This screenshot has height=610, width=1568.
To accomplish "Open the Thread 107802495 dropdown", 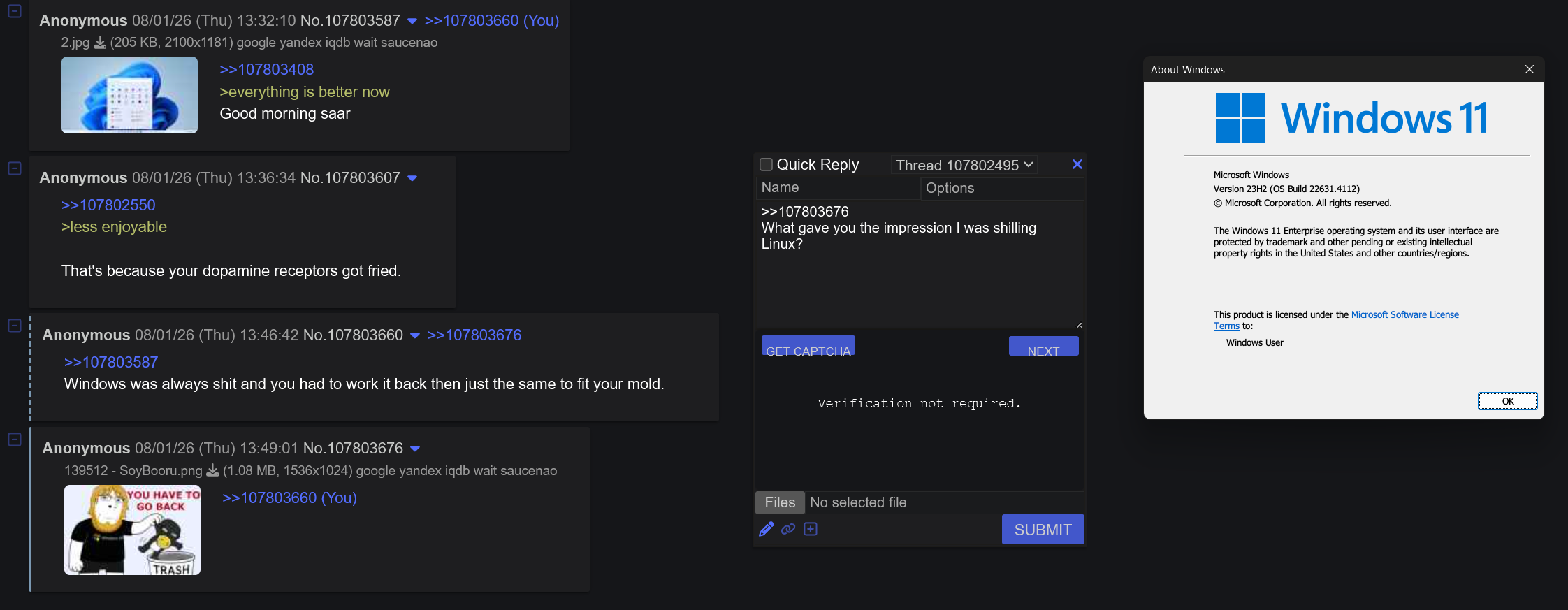I will [x=964, y=166].
